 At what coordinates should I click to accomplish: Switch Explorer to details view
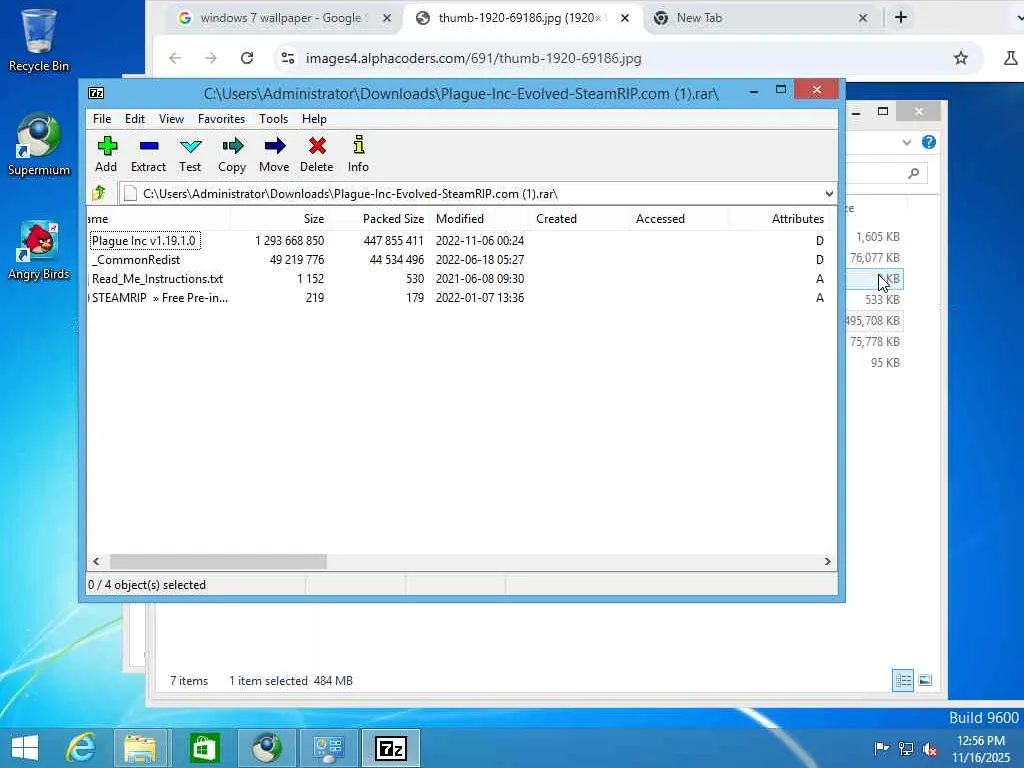pyautogui.click(x=903, y=680)
